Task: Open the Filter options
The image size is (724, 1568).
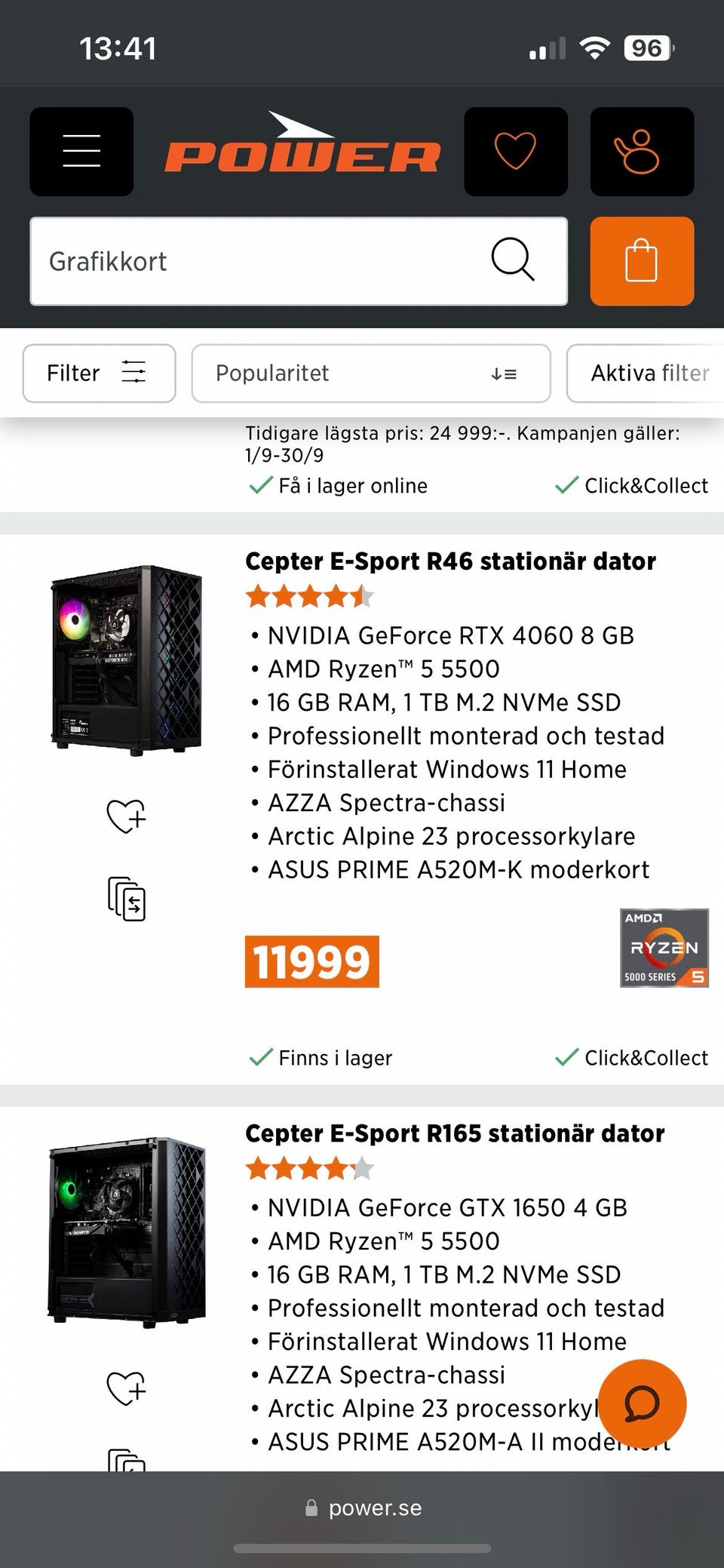Action: (x=99, y=374)
